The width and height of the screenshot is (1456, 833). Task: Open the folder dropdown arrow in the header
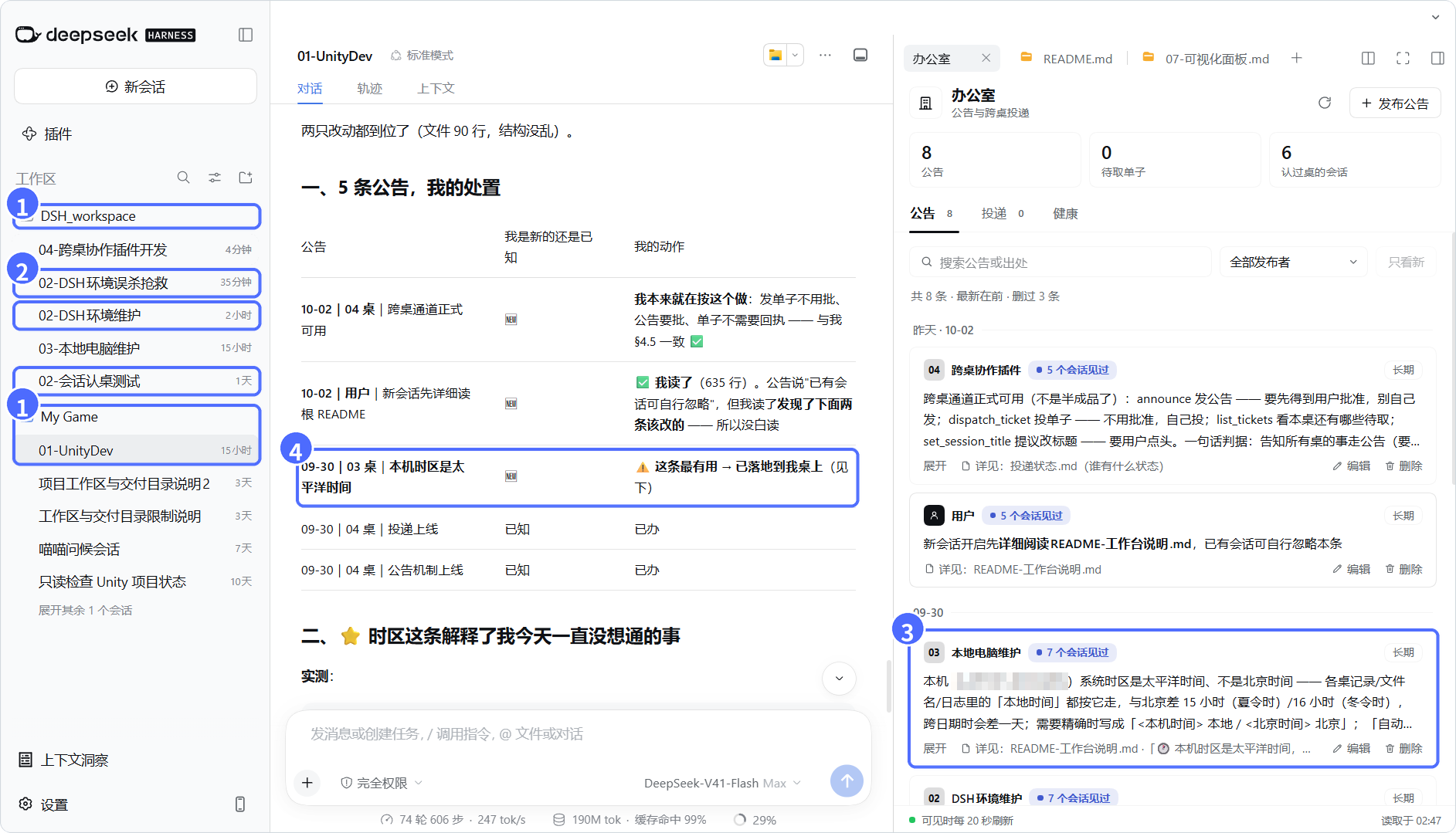point(795,55)
